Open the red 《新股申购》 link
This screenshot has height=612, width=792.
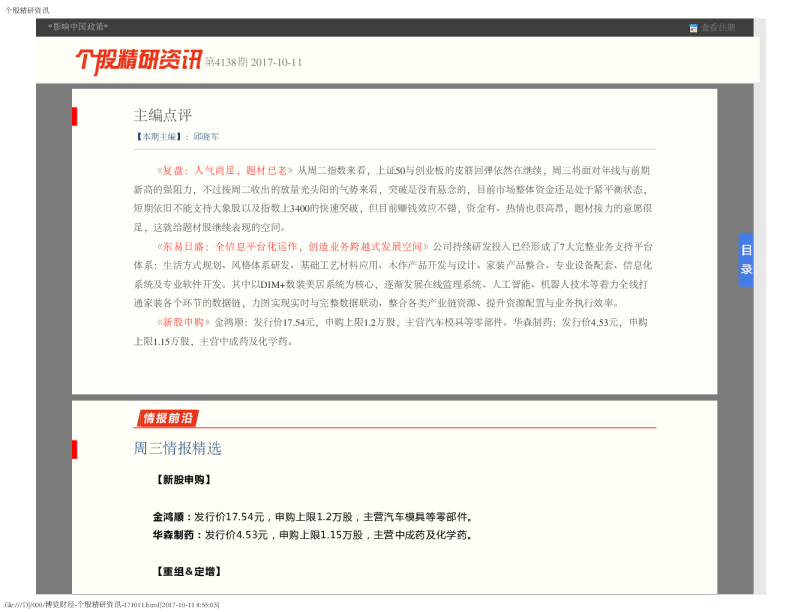[x=182, y=322]
